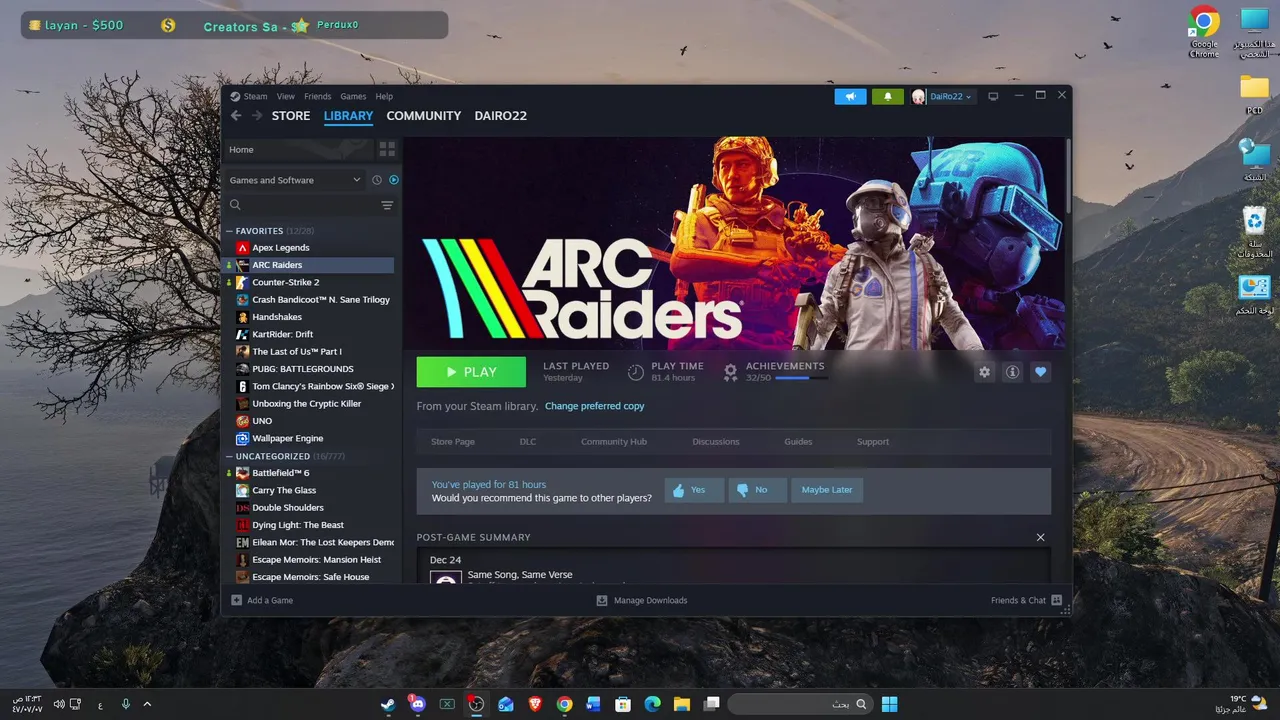Open the Friends menu
This screenshot has height=720, width=1280.
click(x=317, y=96)
